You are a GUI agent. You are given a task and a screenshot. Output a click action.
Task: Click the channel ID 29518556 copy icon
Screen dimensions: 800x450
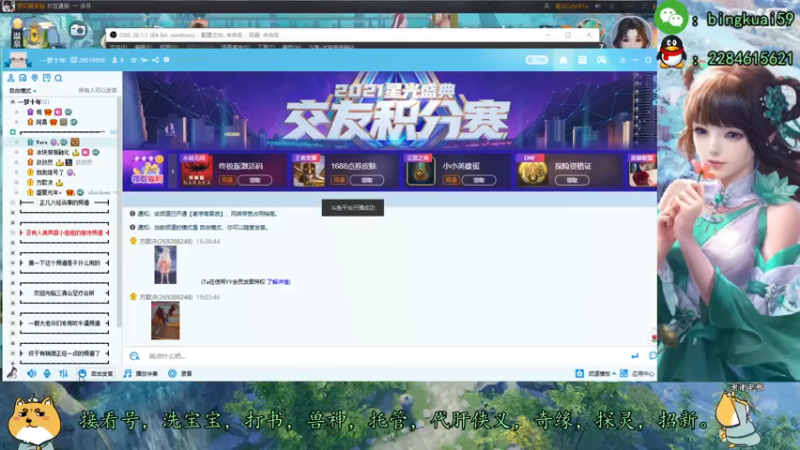coord(73,60)
